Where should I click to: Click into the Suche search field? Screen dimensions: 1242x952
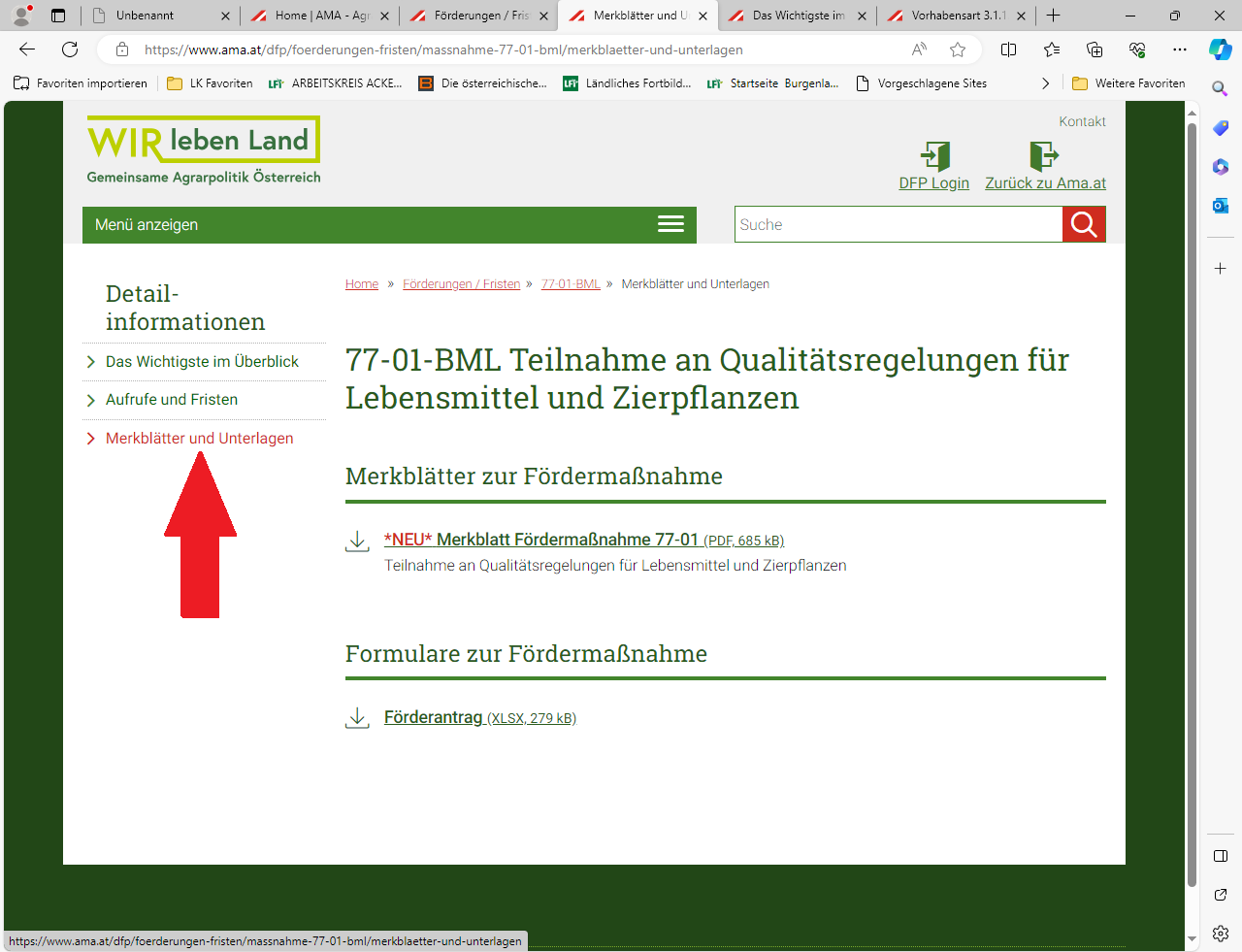898,225
